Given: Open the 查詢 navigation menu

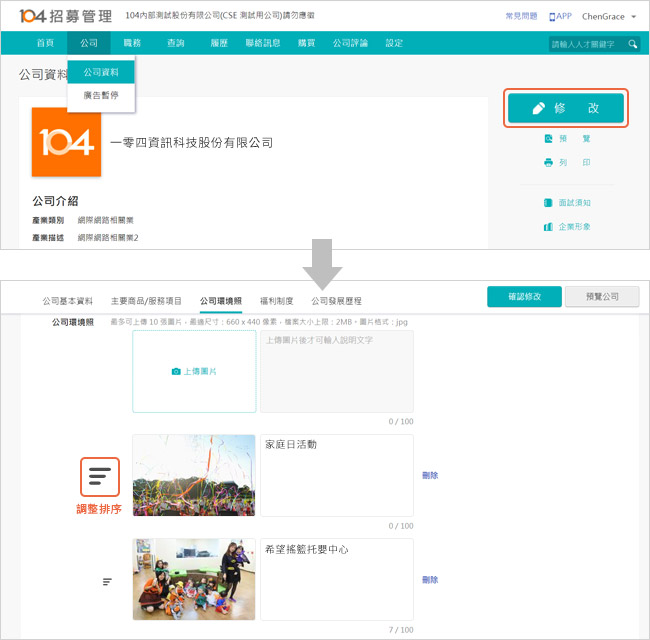Looking at the screenshot, I should point(176,43).
